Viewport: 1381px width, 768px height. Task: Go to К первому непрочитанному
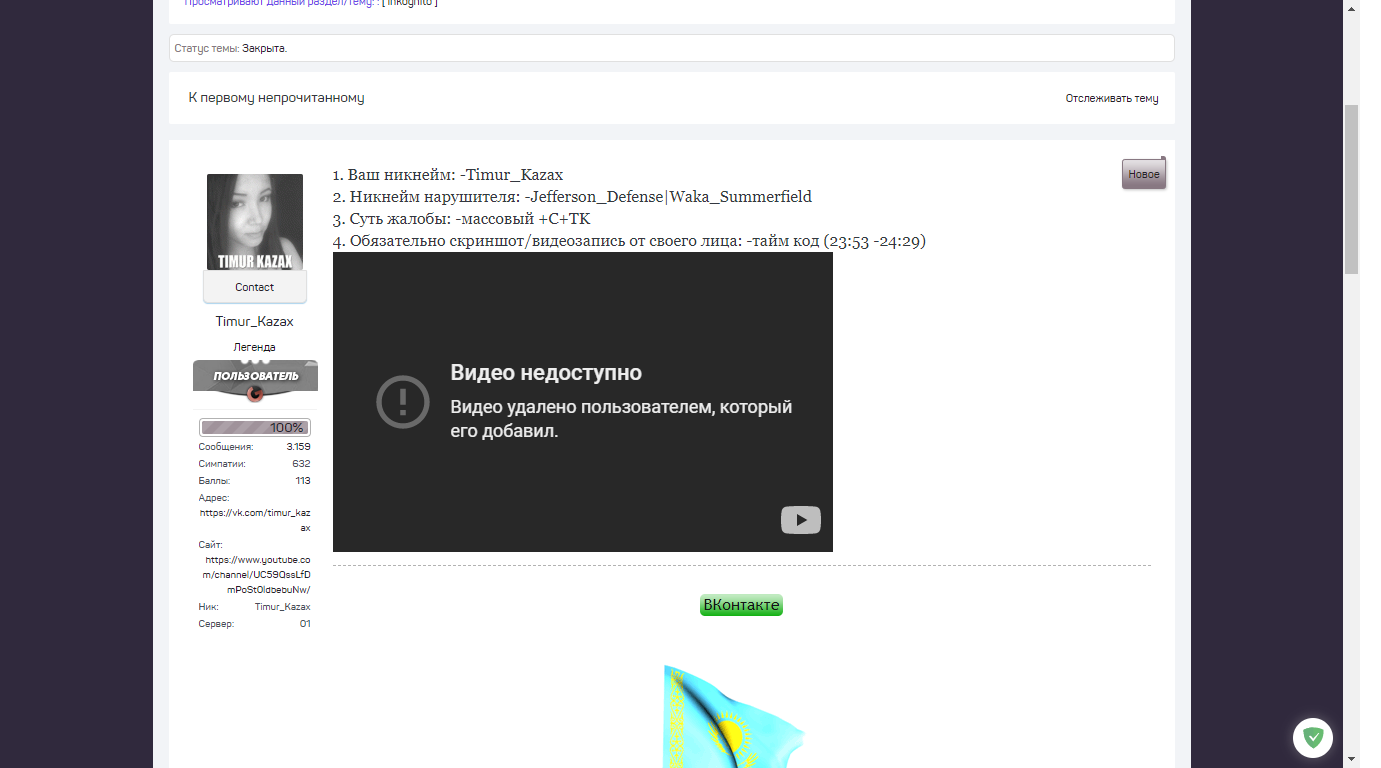(x=276, y=98)
